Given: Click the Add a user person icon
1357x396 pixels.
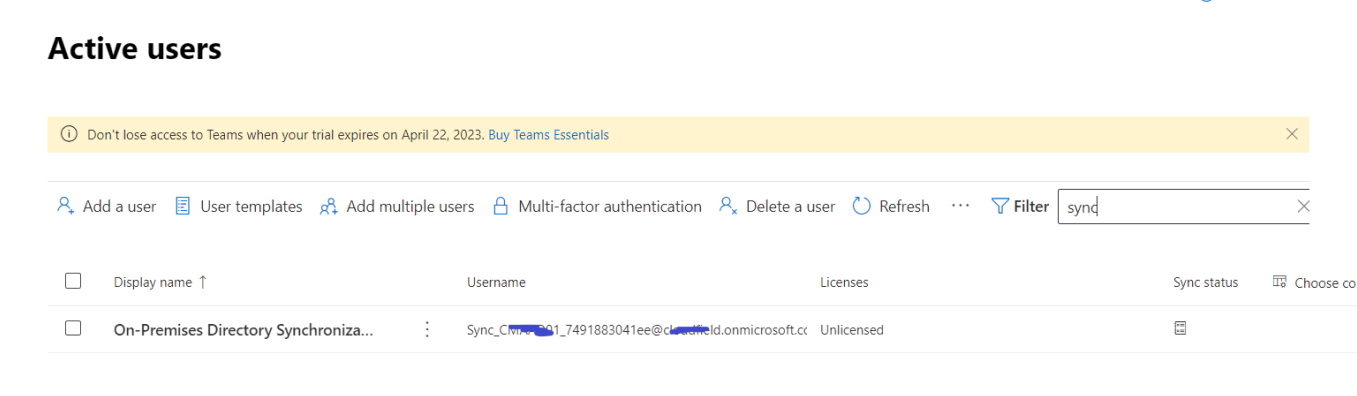Looking at the screenshot, I should pyautogui.click(x=66, y=207).
